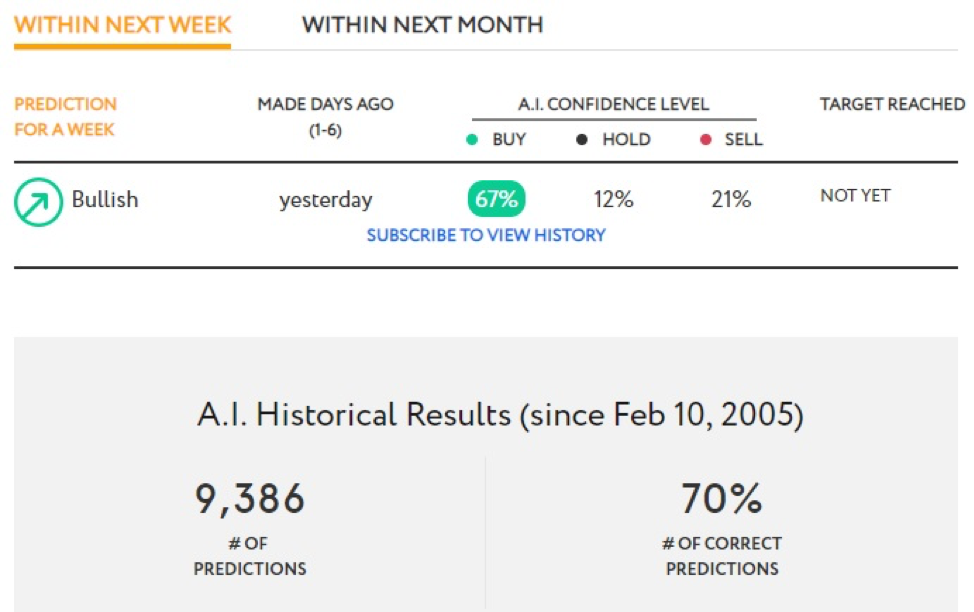The width and height of the screenshot is (974, 612).
Task: Click the A.I. Confidence Level header
Action: [x=614, y=104]
